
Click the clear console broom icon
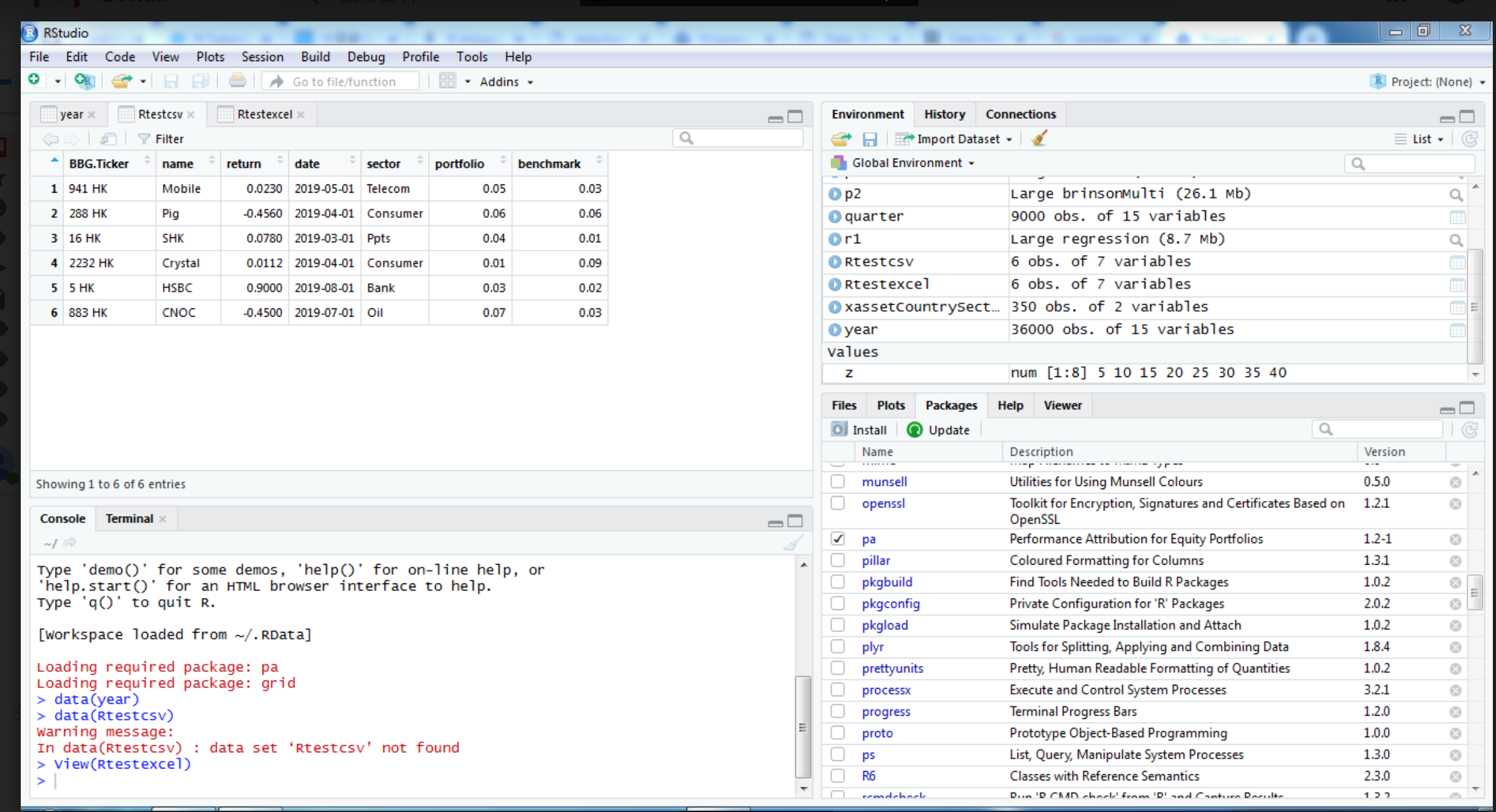(x=793, y=543)
